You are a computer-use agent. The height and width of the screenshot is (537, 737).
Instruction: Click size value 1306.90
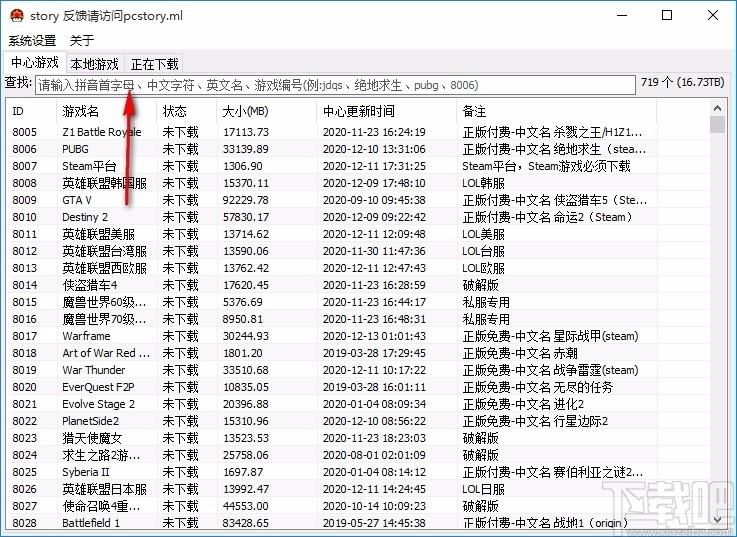click(243, 166)
